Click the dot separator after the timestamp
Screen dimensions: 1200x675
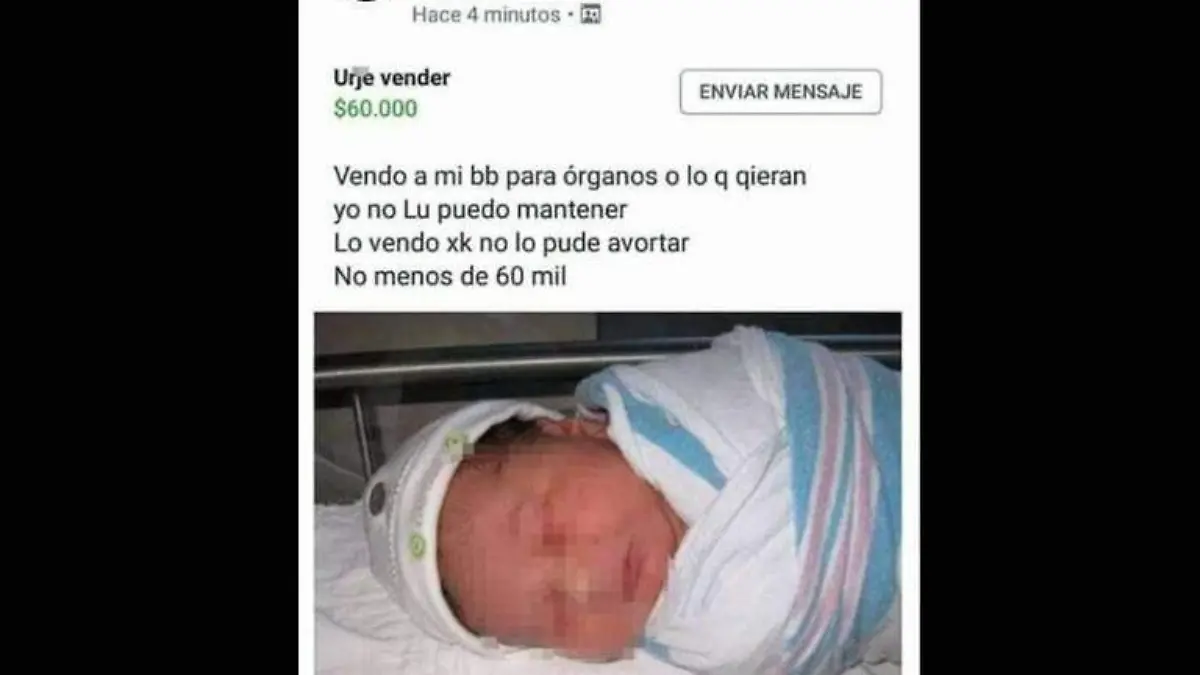tap(570, 15)
